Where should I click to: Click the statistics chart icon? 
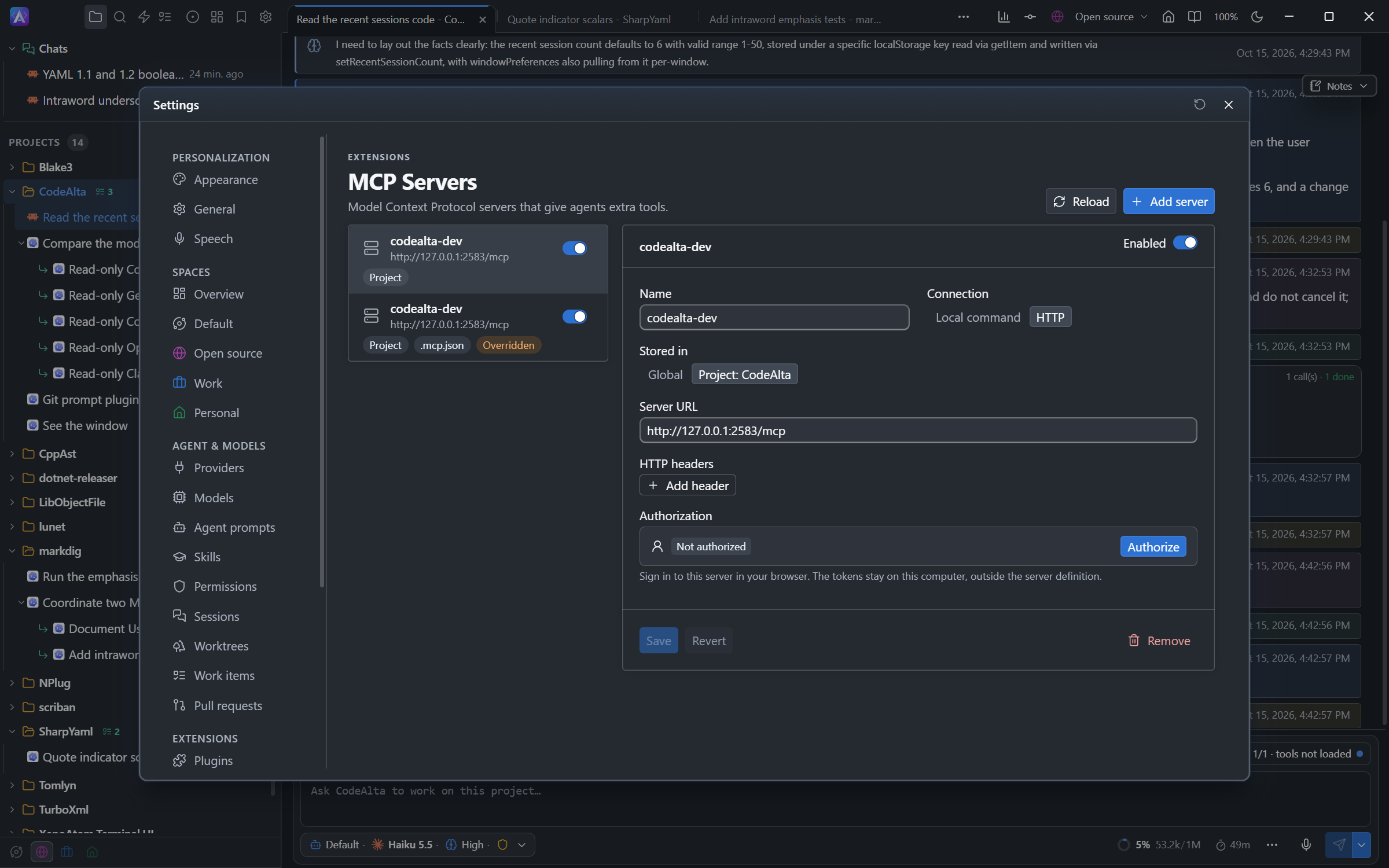1004,17
